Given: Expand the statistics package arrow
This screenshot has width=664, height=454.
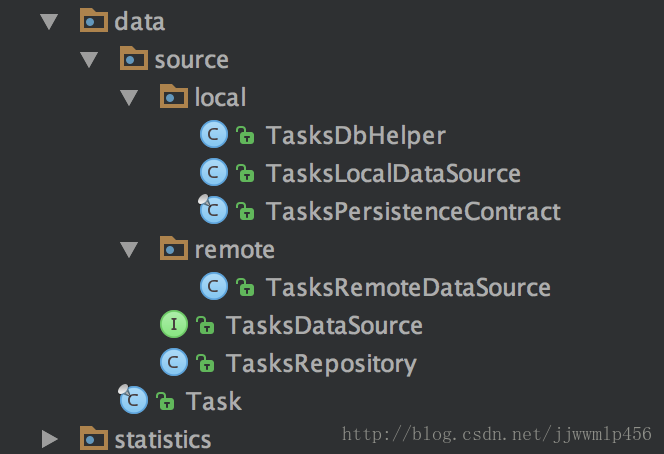Looking at the screenshot, I should pyautogui.click(x=49, y=439).
